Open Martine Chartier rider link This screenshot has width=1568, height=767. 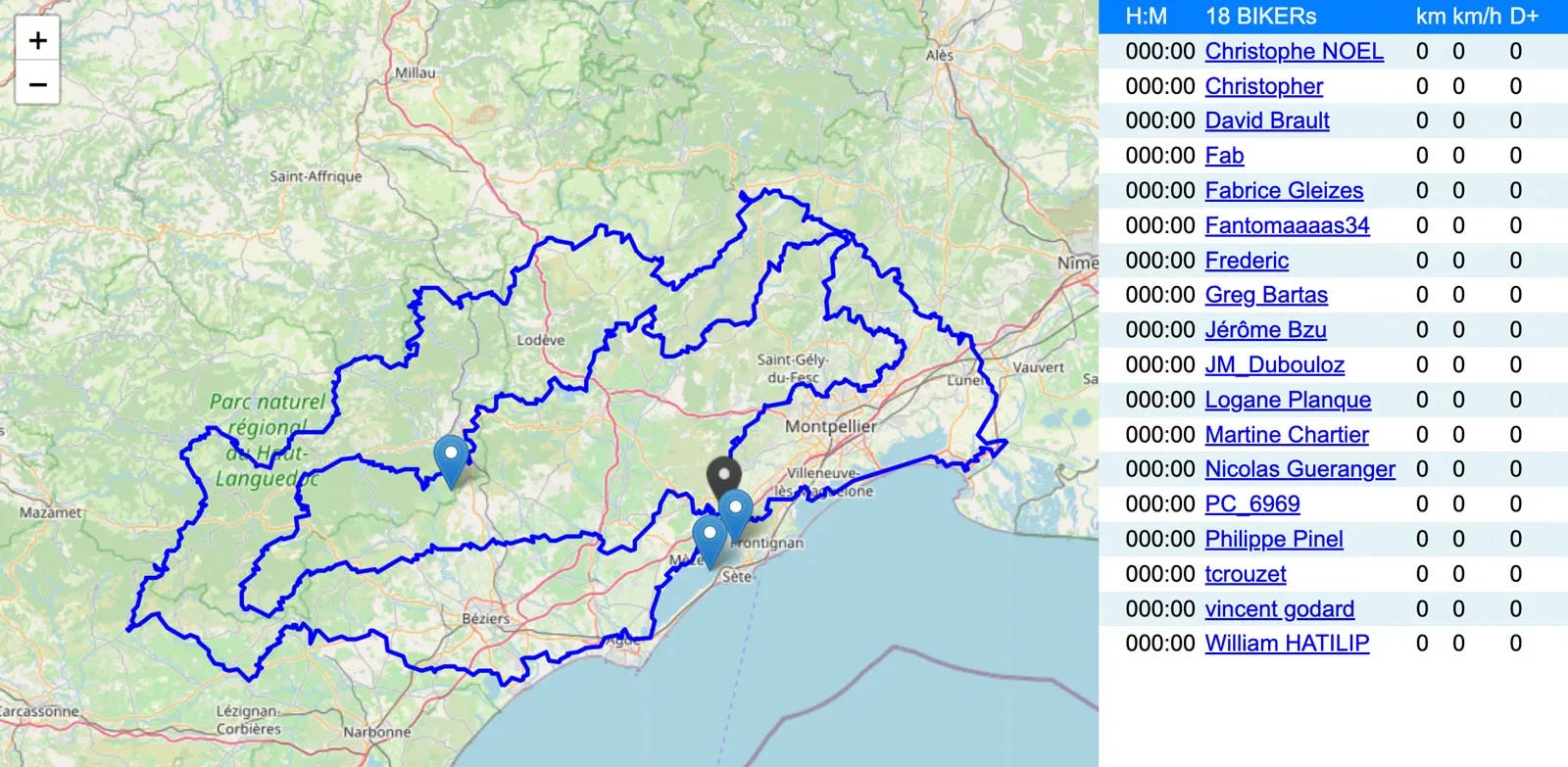pos(1287,434)
